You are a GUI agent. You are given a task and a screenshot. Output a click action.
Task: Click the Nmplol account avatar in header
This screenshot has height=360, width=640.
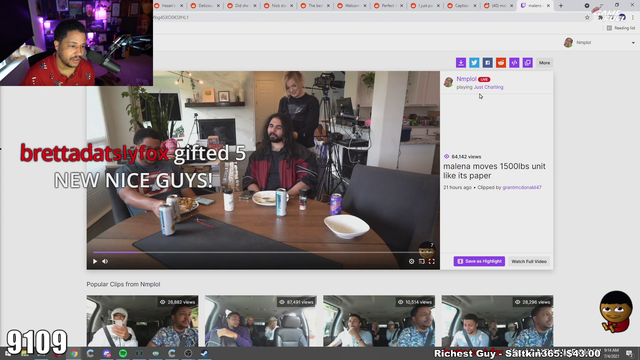click(x=568, y=42)
